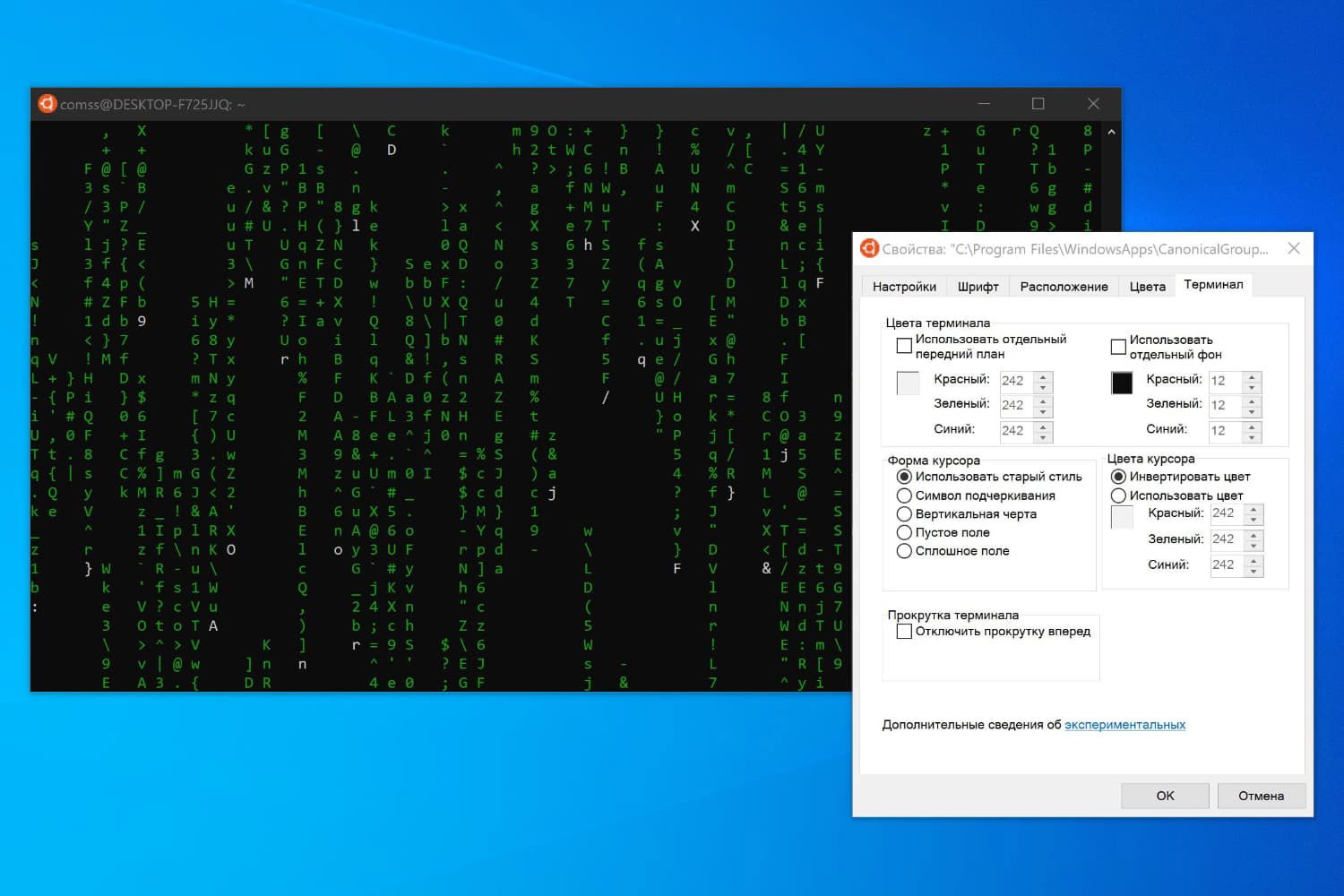Enable the 'Использовать отдельный передний план' checkbox

904,345
